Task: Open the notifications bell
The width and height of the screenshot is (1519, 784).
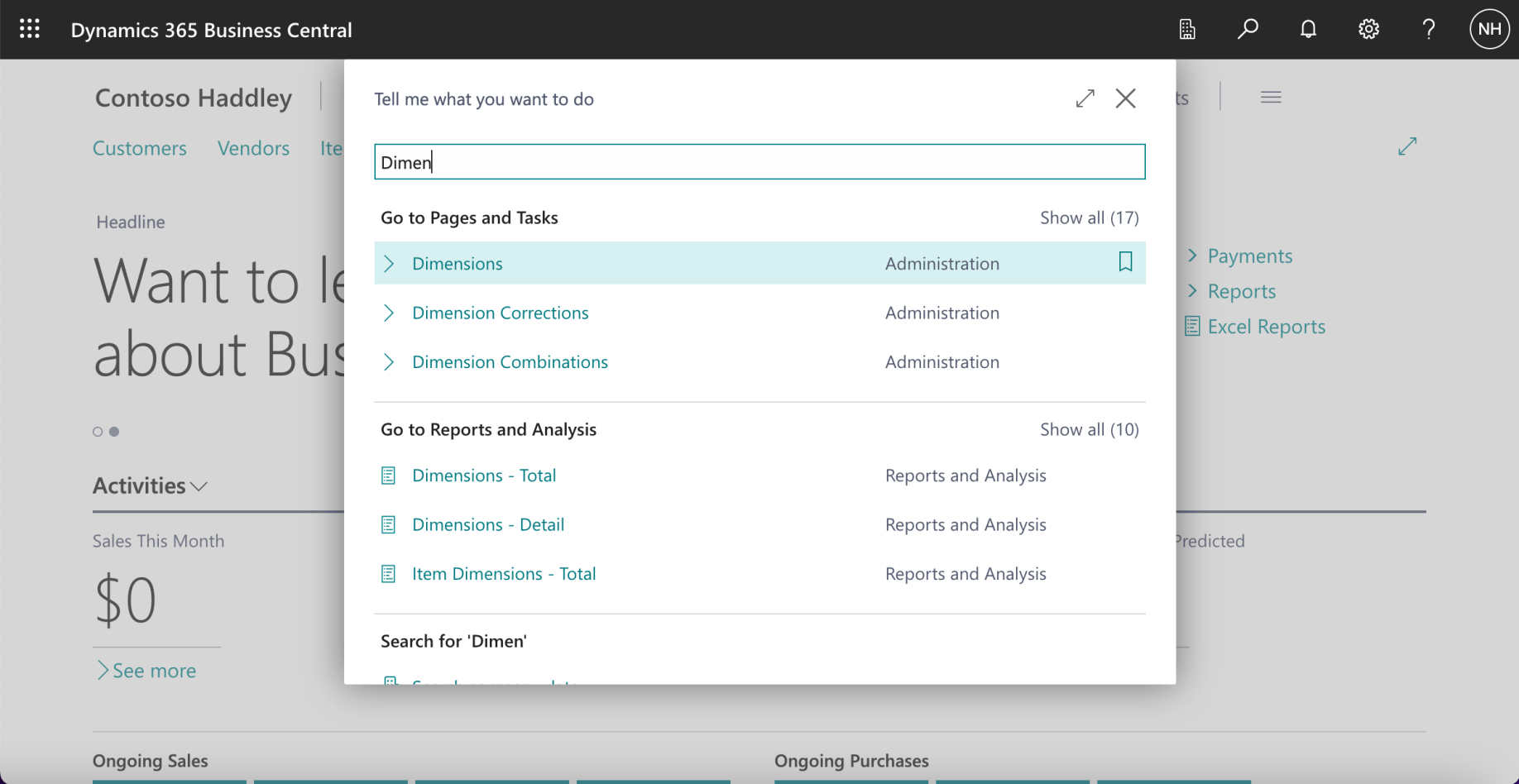Action: 1308,30
